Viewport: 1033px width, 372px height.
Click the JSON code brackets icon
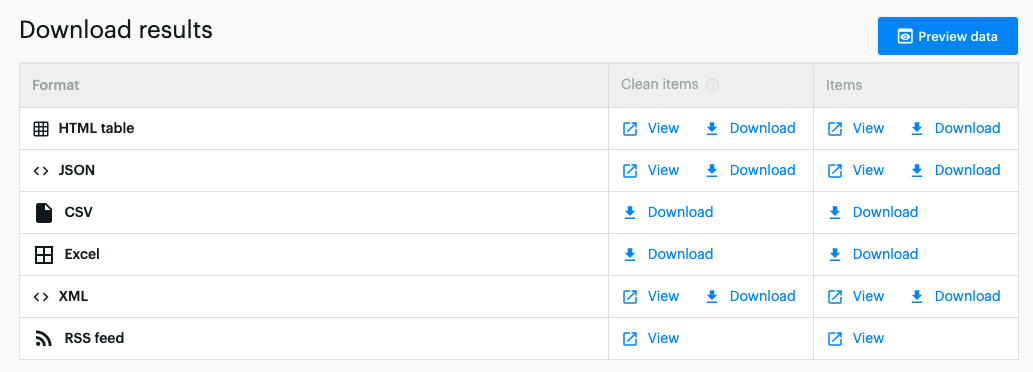(x=41, y=171)
